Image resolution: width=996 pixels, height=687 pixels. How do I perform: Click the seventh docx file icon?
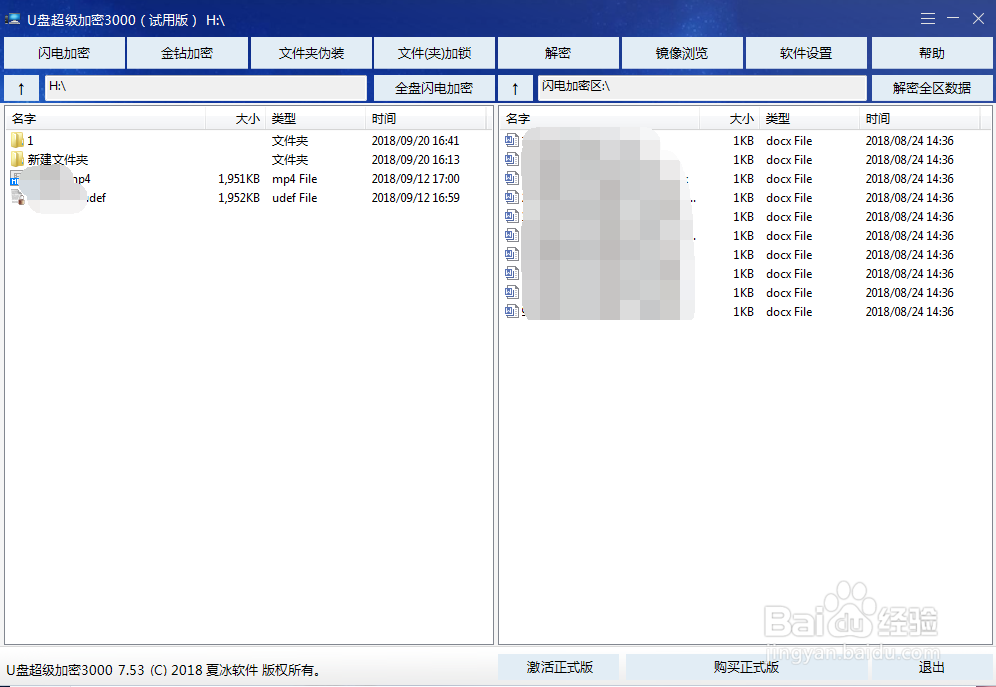(x=511, y=255)
